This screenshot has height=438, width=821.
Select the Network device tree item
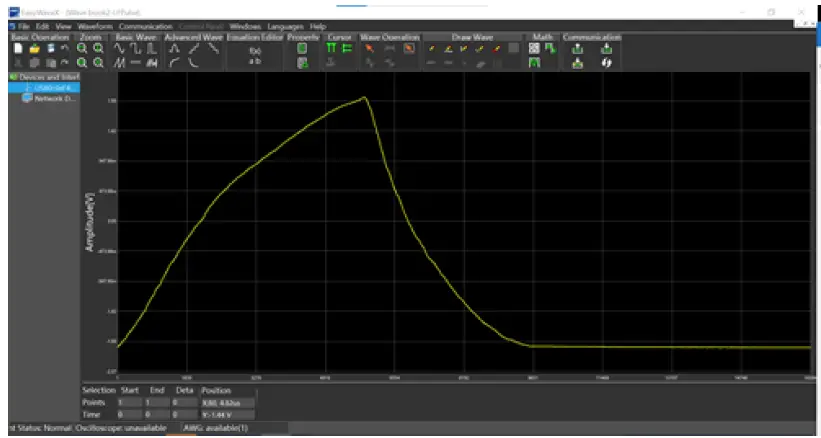51,98
